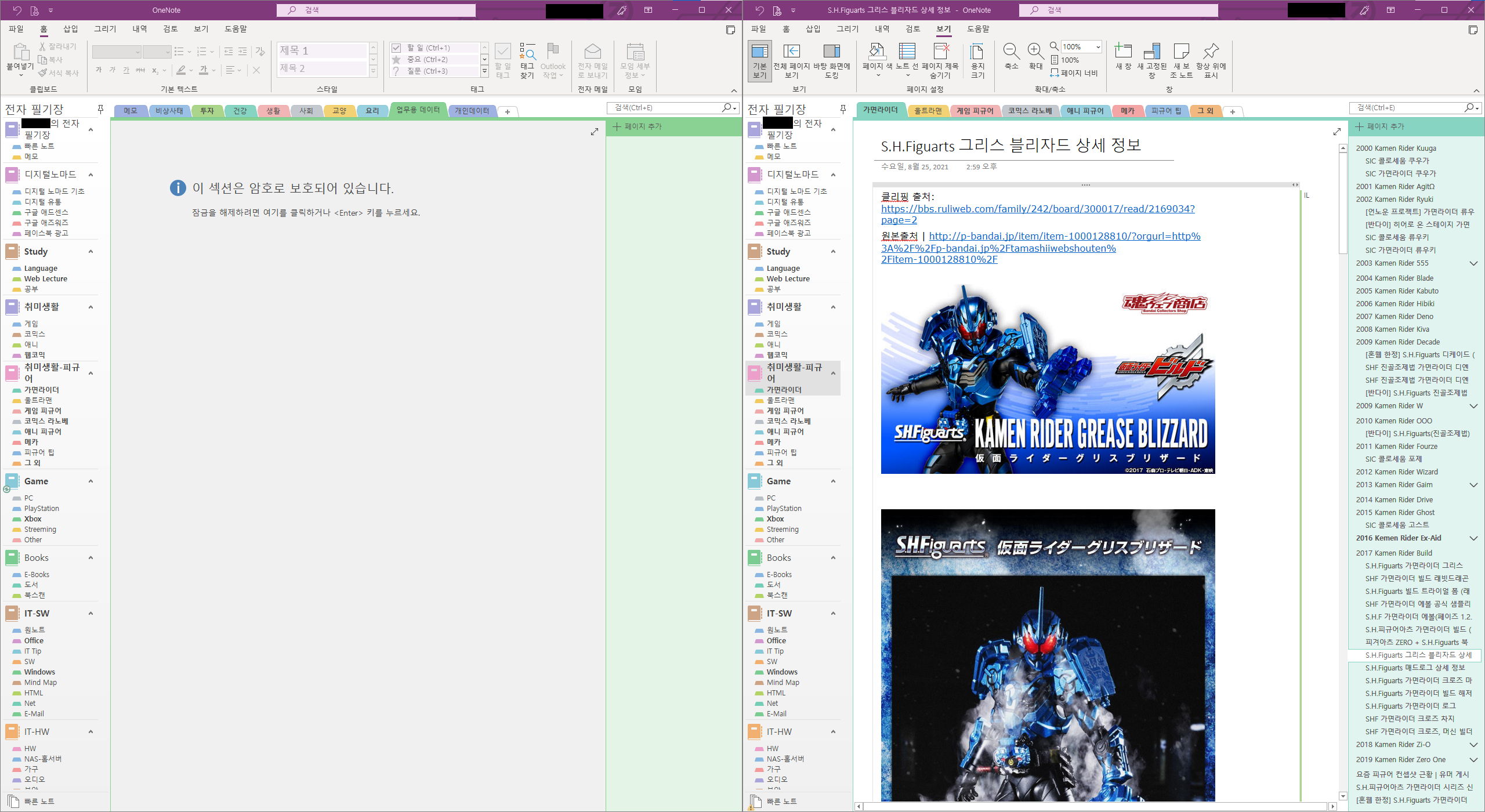Open the 삽입 (Insert) menu in right window

click(x=813, y=28)
